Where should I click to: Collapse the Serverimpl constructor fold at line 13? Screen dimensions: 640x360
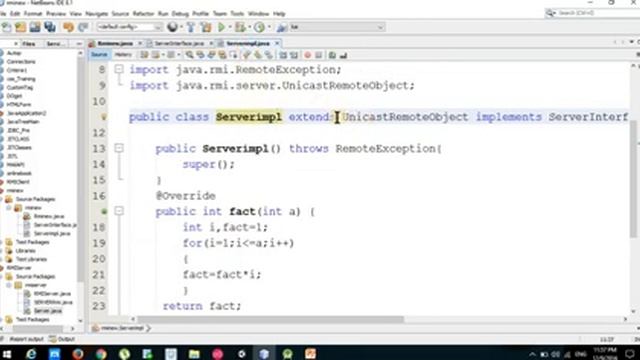pyautogui.click(x=119, y=148)
